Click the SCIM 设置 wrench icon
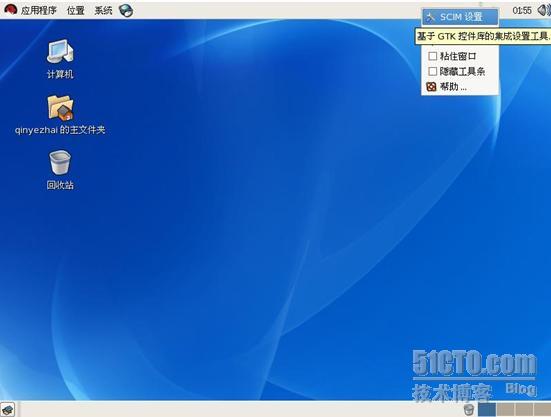 (430, 17)
